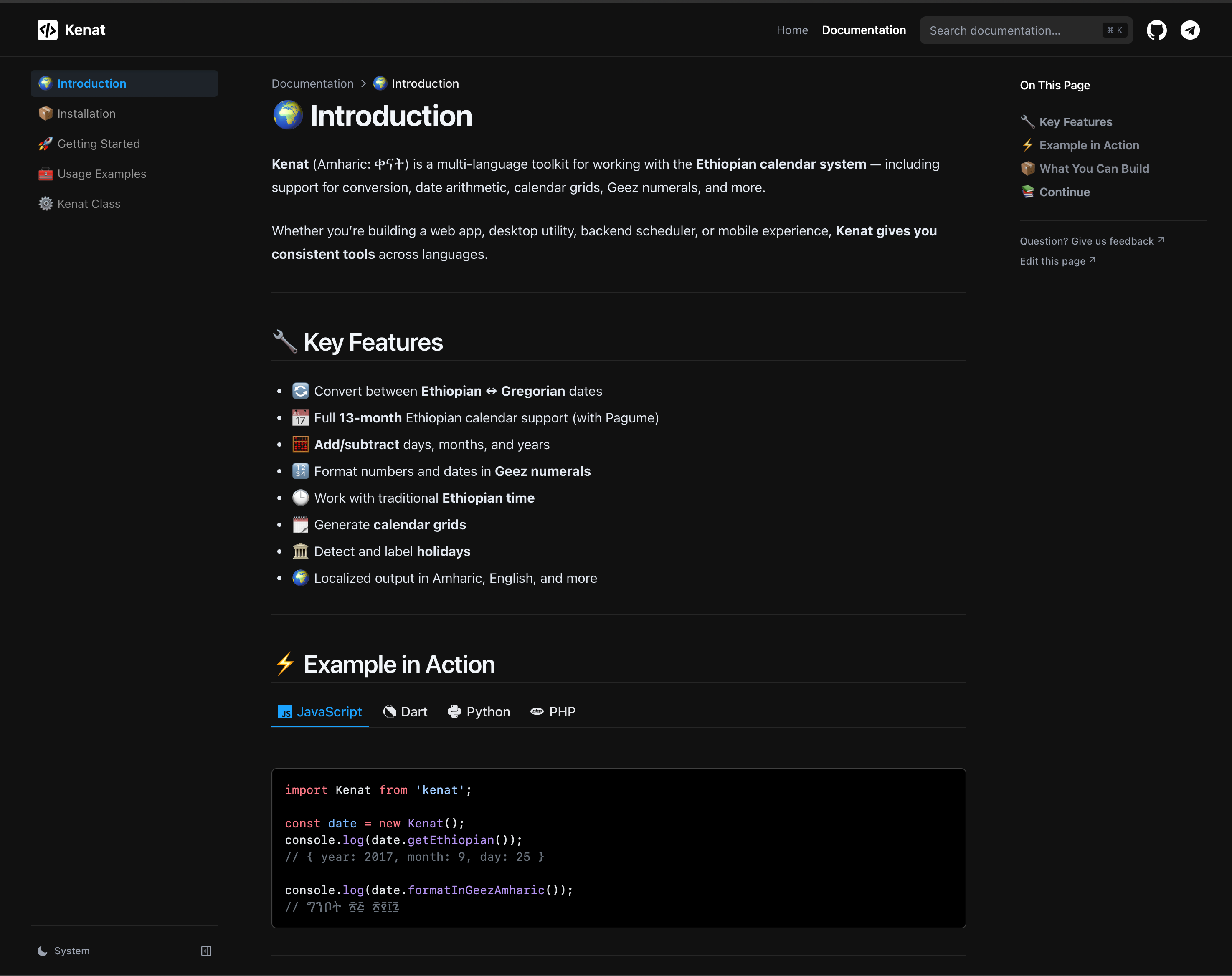Viewport: 1232px width, 976px height.
Task: Open Documentation in the top navigation
Action: click(x=863, y=30)
